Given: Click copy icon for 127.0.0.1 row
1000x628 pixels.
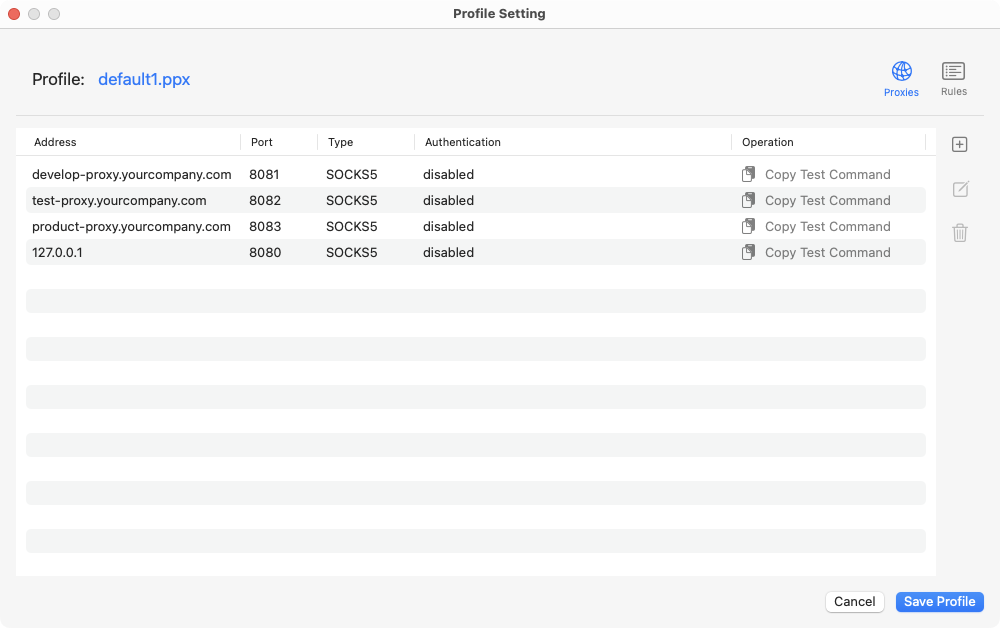Looking at the screenshot, I should pyautogui.click(x=748, y=252).
